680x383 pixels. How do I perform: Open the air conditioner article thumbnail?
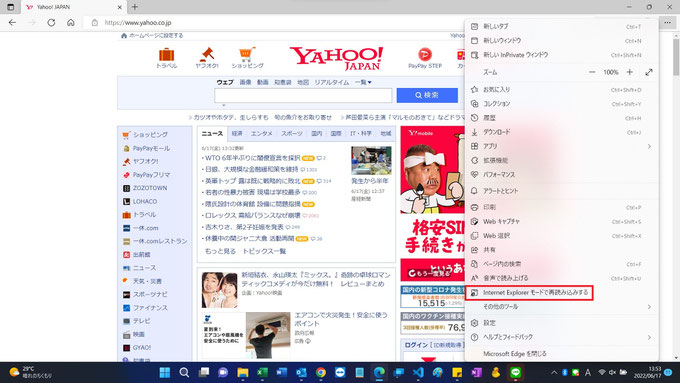pyautogui.click(x=268, y=335)
